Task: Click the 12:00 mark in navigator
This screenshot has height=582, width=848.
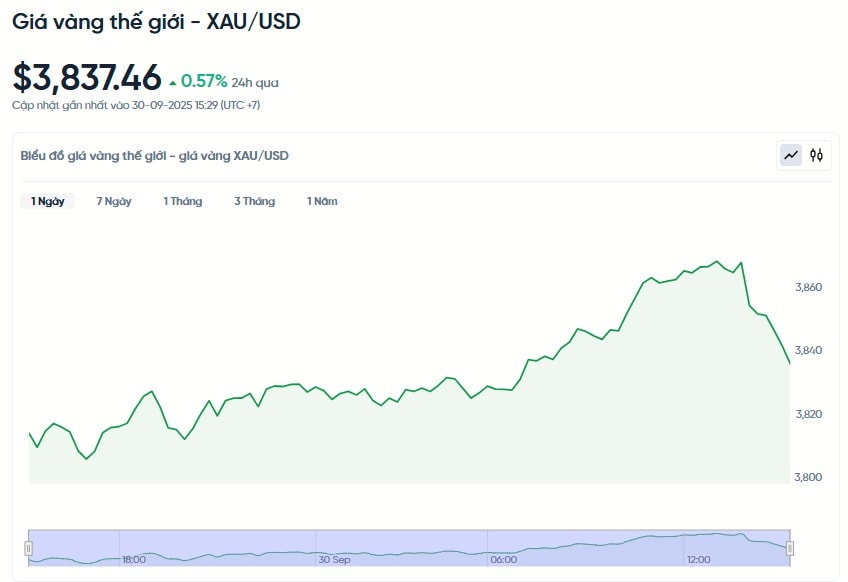Action: pyautogui.click(x=698, y=560)
